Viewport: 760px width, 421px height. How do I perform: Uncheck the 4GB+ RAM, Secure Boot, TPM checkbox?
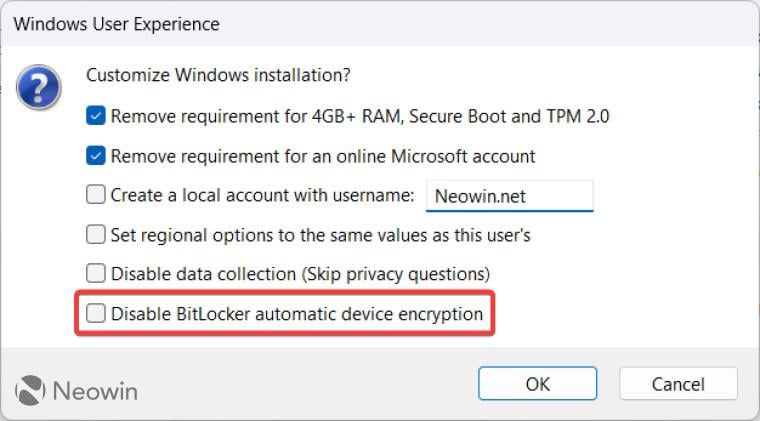(95, 116)
